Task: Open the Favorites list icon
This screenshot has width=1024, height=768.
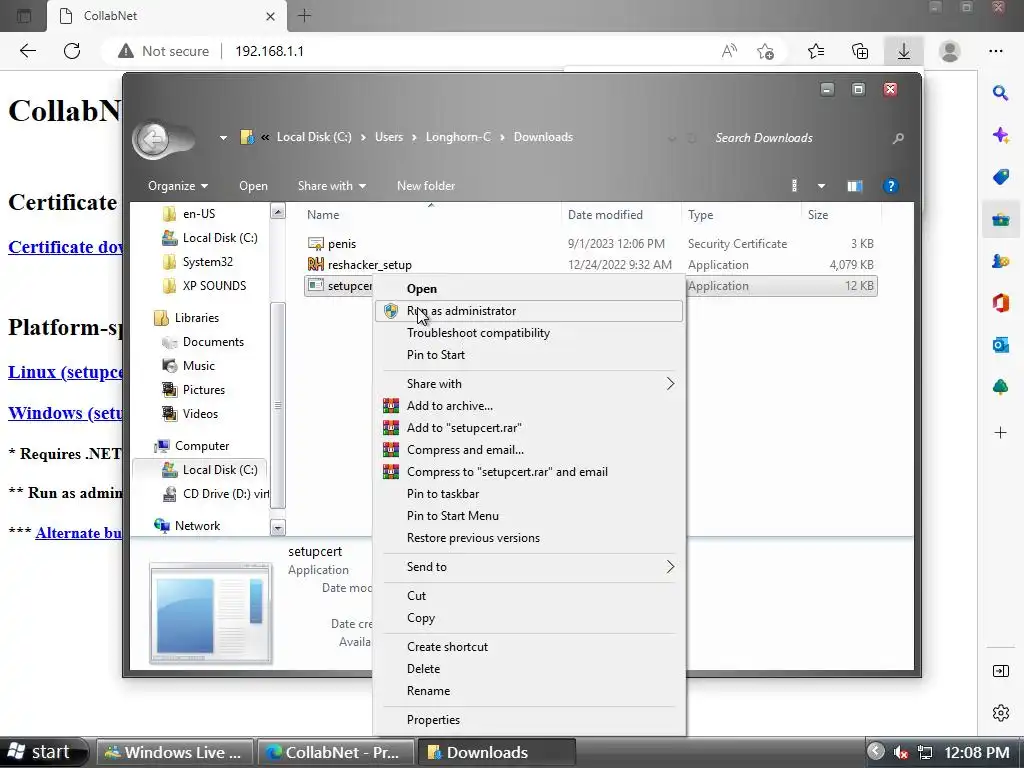Action: [816, 51]
